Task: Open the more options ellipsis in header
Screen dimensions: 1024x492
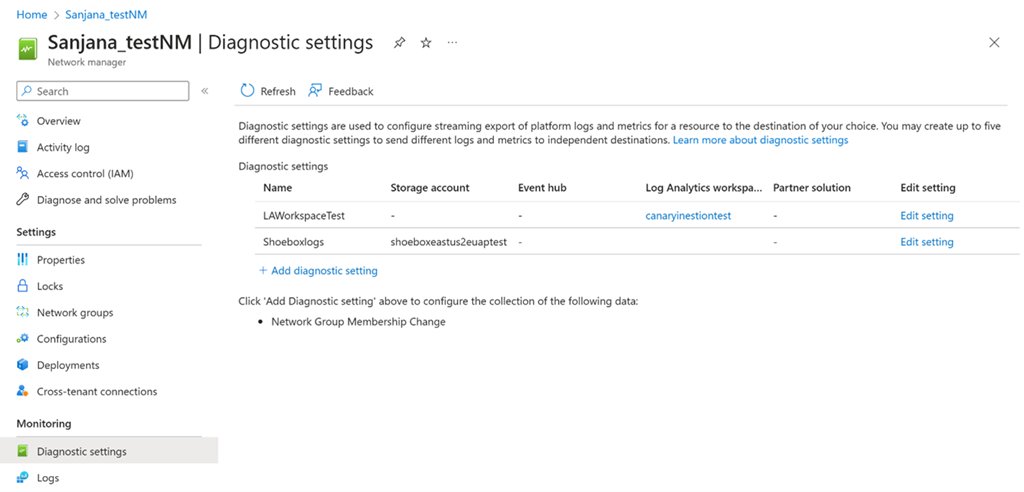Action: [452, 42]
